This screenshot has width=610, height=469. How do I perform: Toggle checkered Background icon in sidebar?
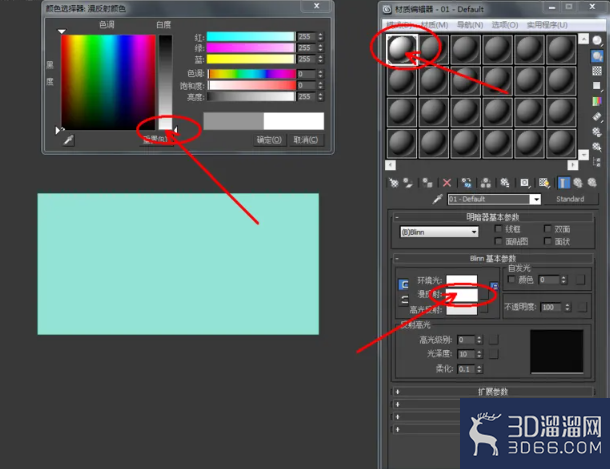pyautogui.click(x=597, y=71)
